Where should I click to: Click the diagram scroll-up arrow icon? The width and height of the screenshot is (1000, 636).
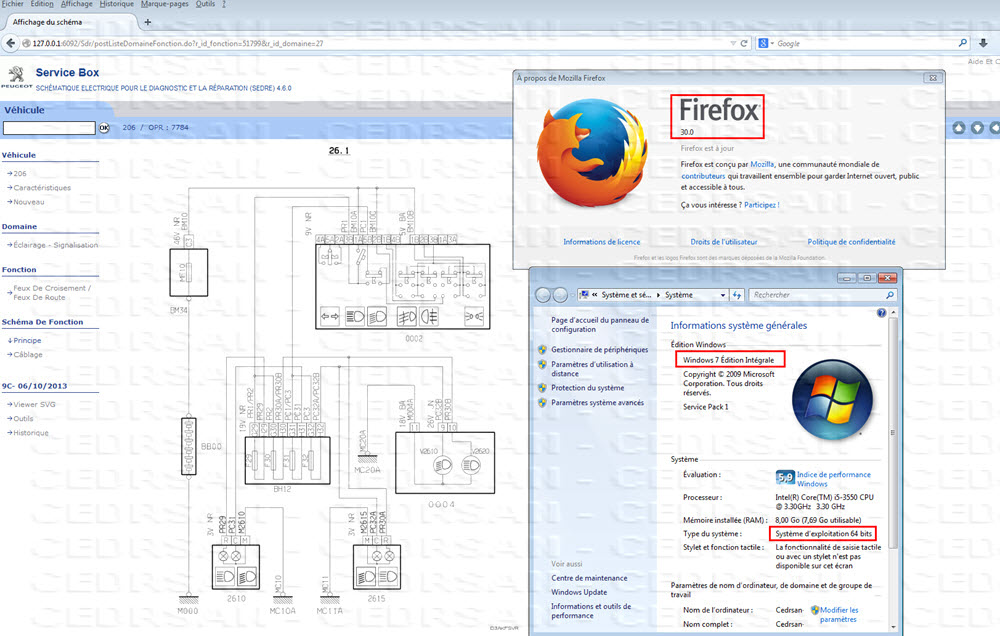959,128
